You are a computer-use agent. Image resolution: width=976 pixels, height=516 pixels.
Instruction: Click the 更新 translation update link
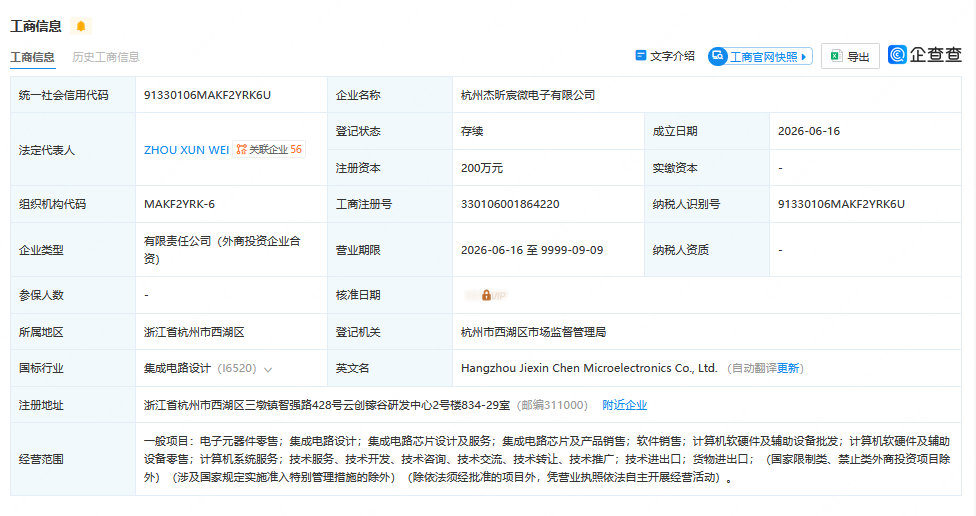click(x=787, y=368)
